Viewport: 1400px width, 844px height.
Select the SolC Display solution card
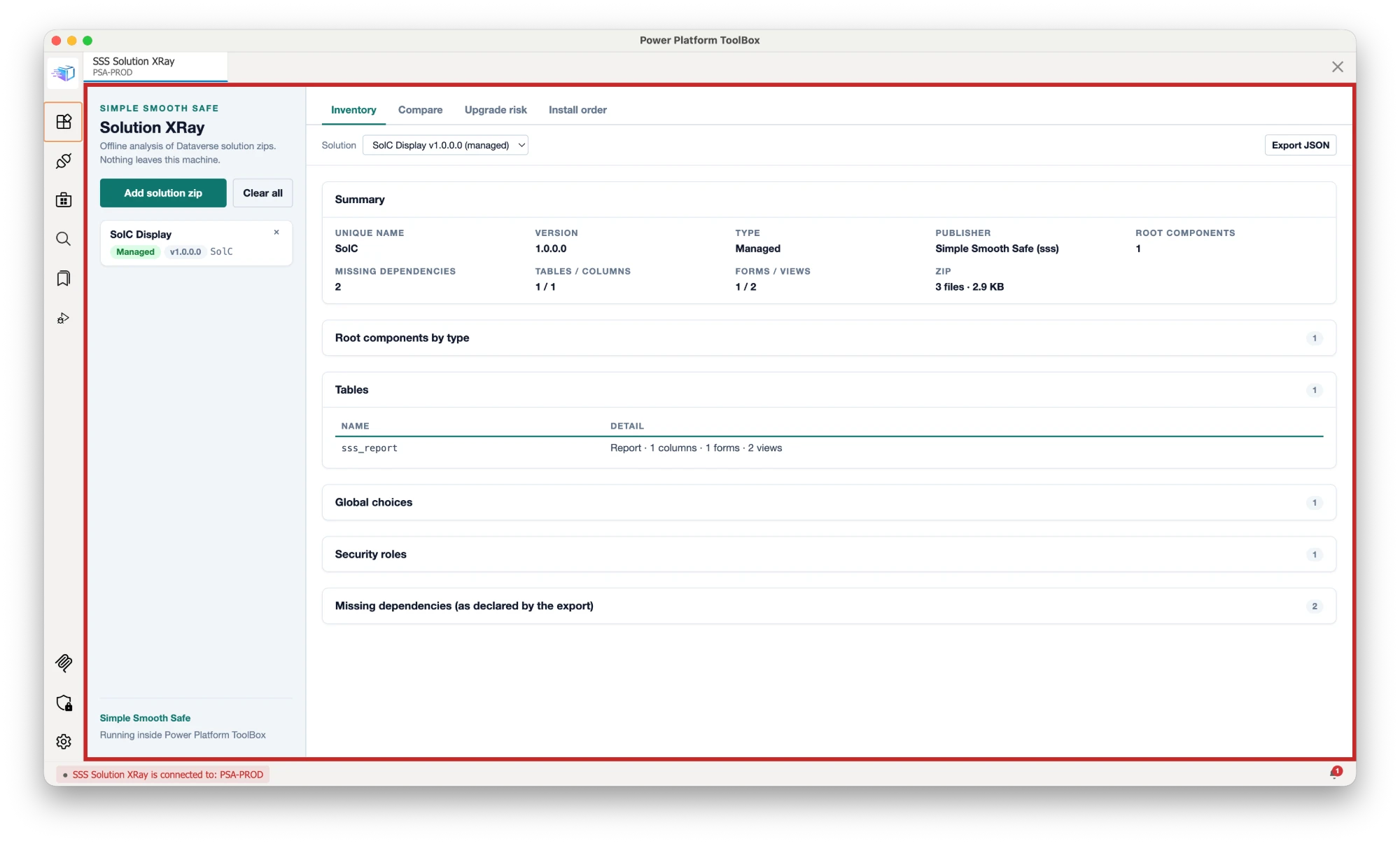[196, 243]
